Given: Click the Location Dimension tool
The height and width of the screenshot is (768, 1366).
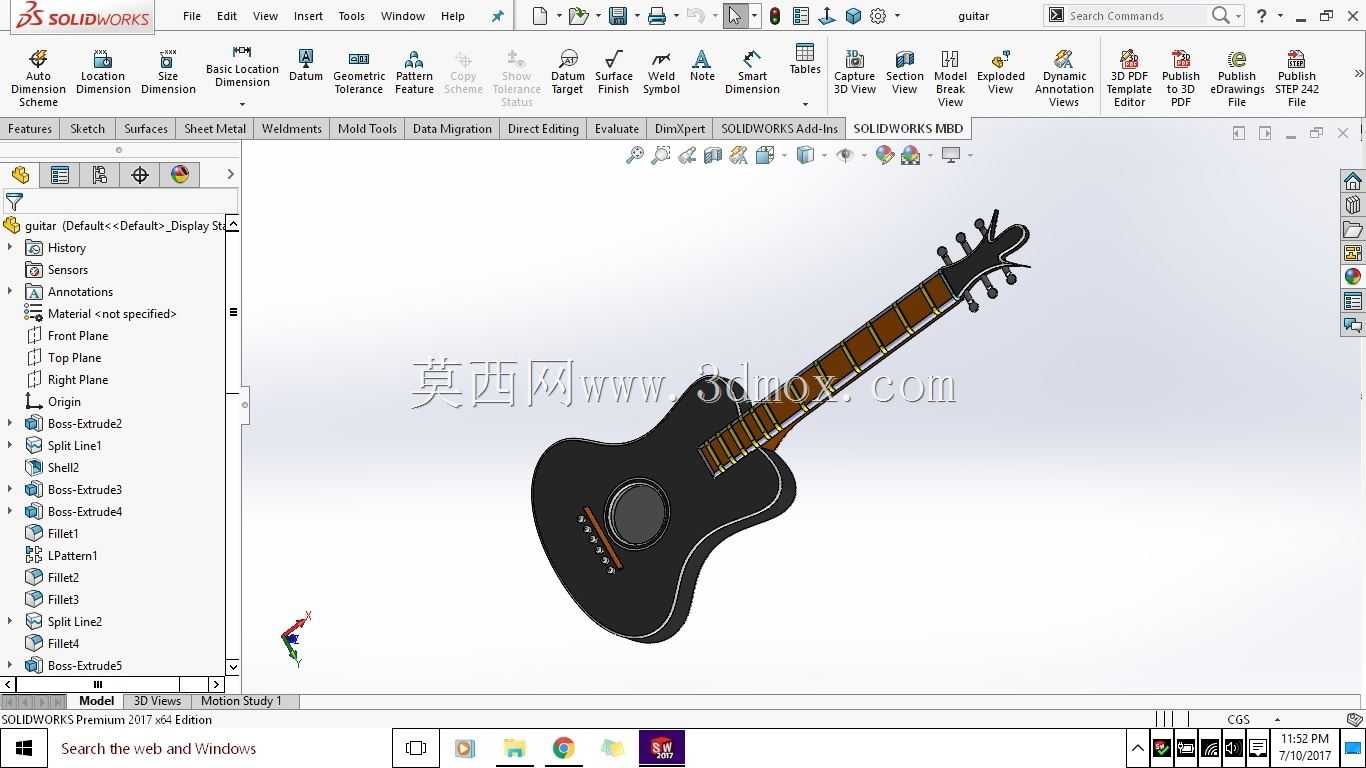Looking at the screenshot, I should coord(103,72).
